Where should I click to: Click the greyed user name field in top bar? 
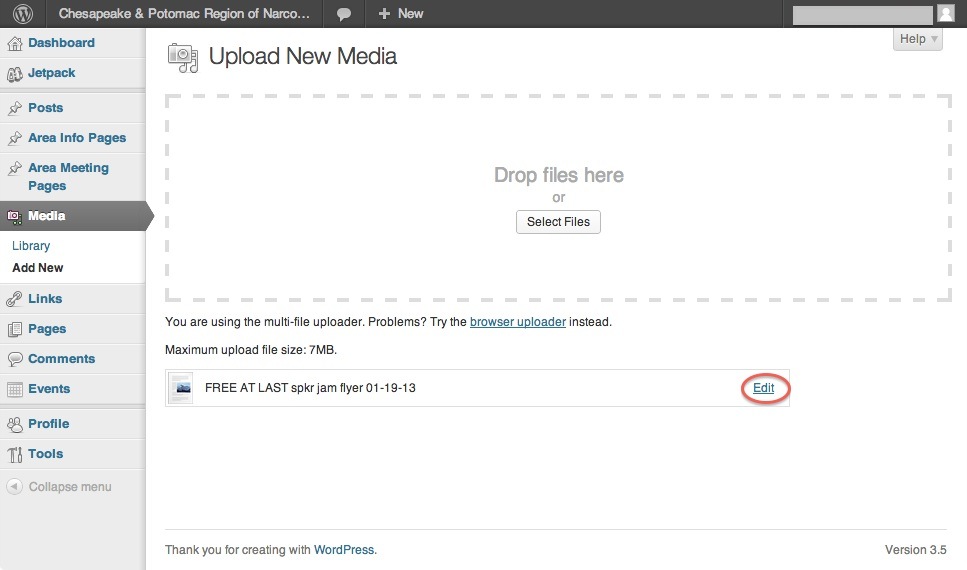(x=862, y=15)
